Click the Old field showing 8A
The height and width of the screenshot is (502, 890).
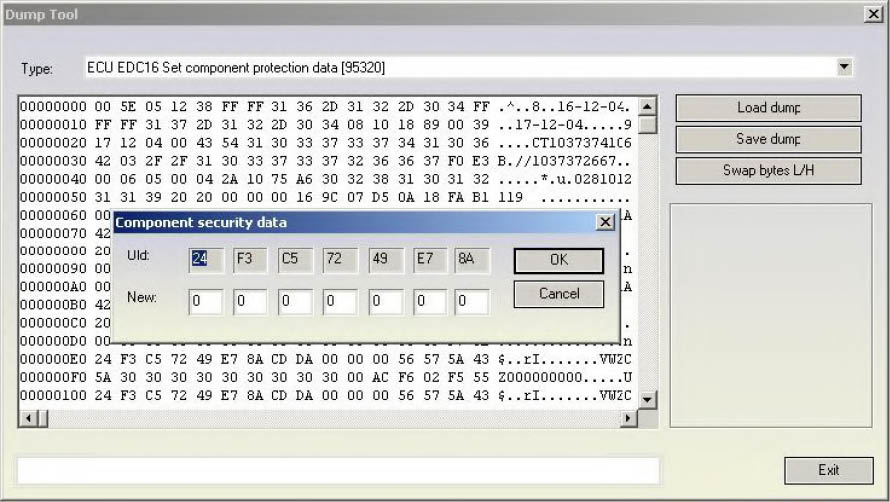click(x=472, y=260)
